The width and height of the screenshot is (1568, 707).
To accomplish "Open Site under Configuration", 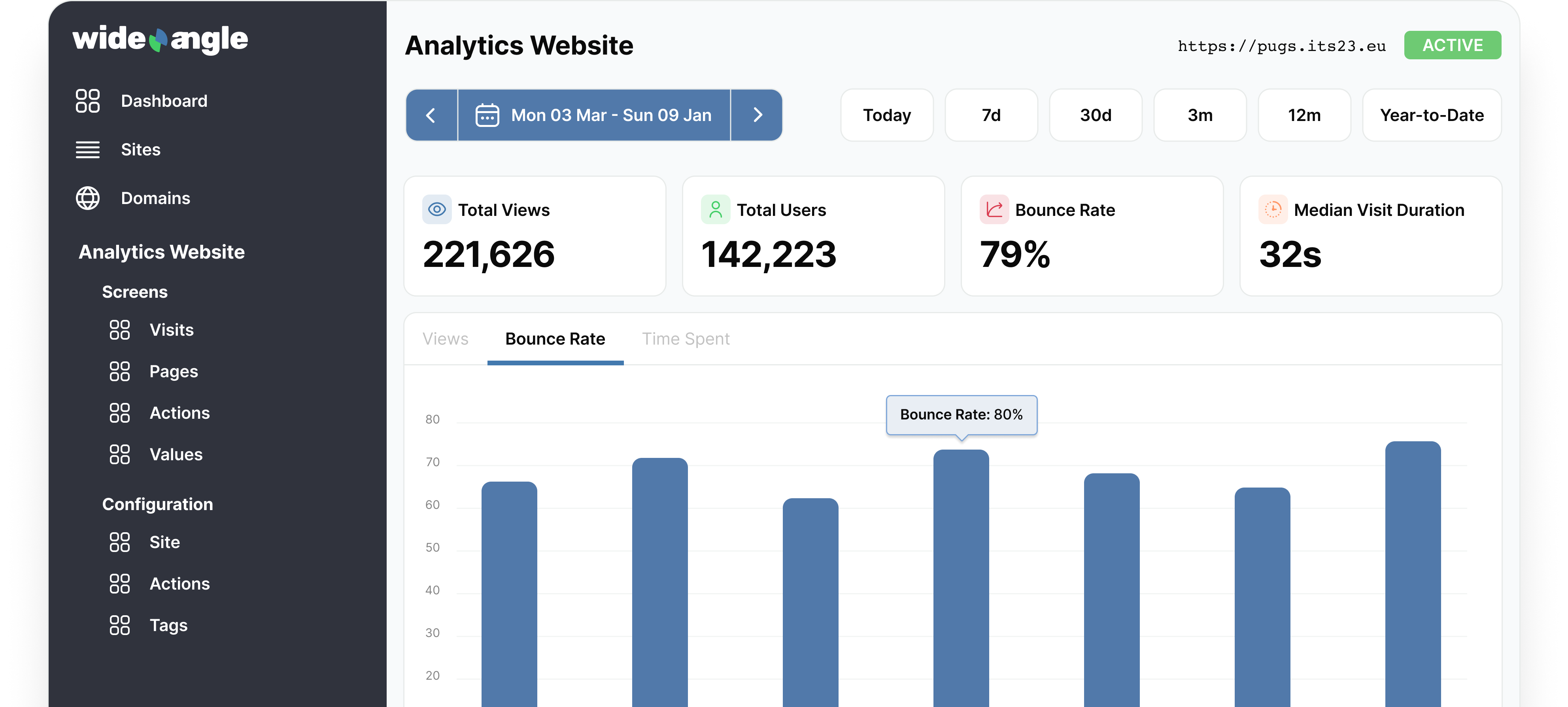I will 164,542.
